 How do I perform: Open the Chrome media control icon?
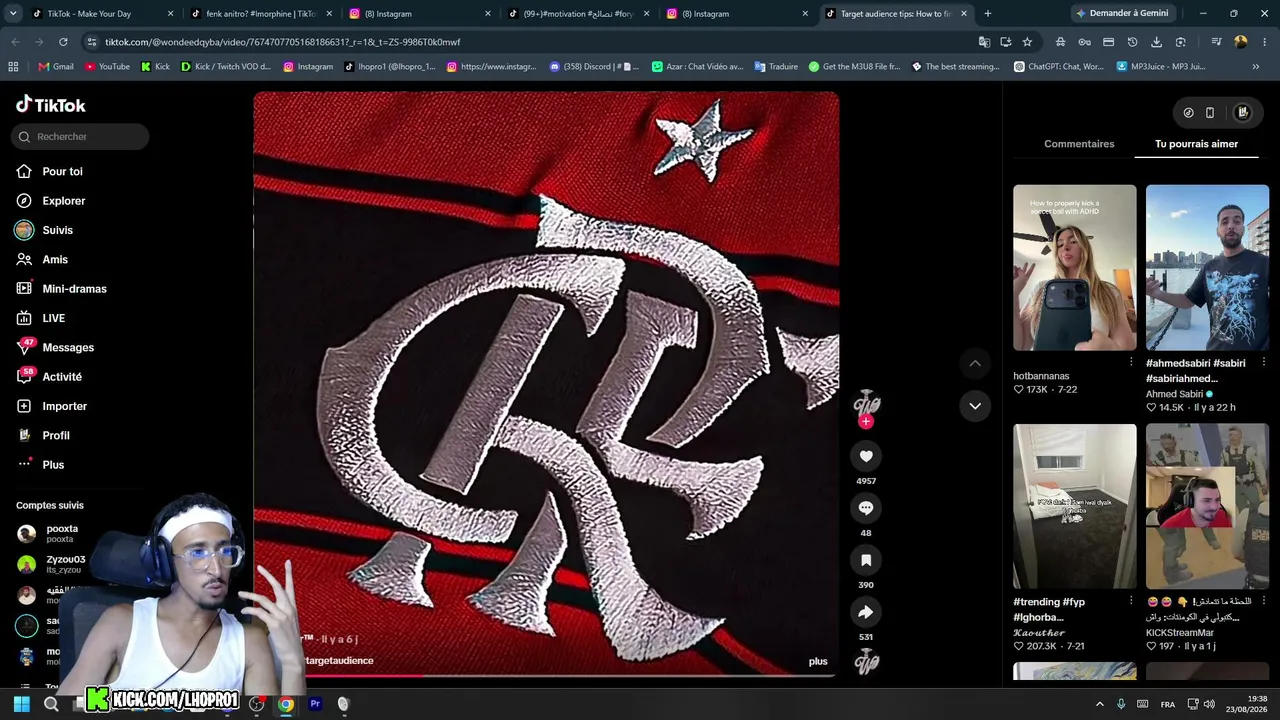point(1216,42)
